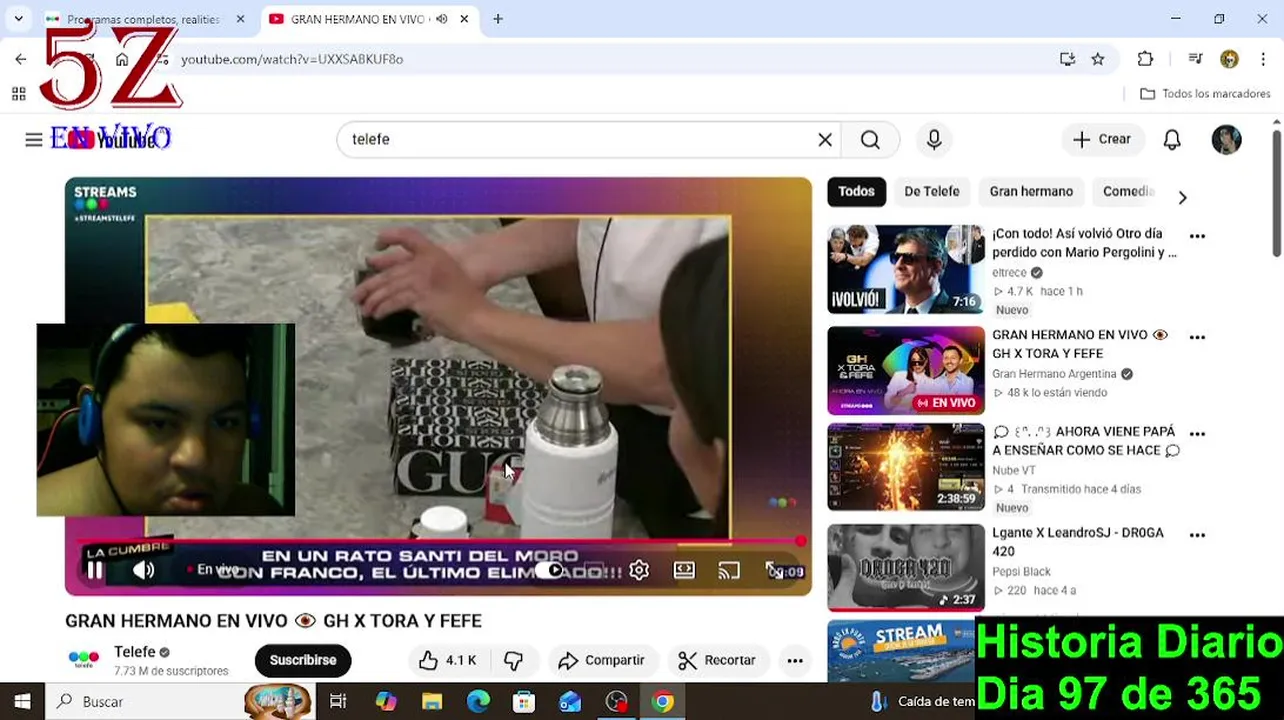Image resolution: width=1284 pixels, height=720 pixels.
Task: Switch player to theater mode
Action: (x=684, y=570)
